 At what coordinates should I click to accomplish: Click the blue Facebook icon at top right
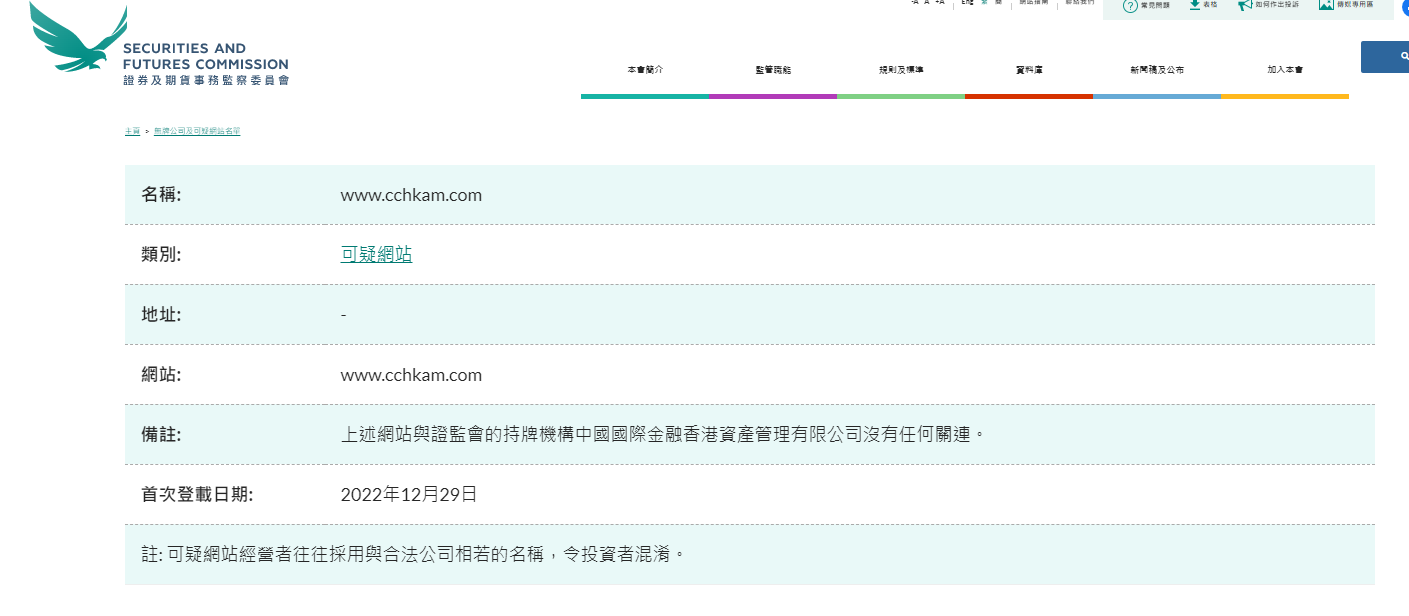pos(1405,8)
